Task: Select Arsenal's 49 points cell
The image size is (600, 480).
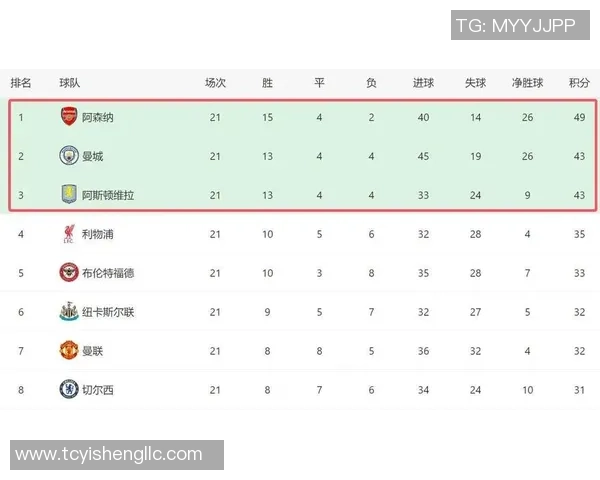Action: (579, 117)
